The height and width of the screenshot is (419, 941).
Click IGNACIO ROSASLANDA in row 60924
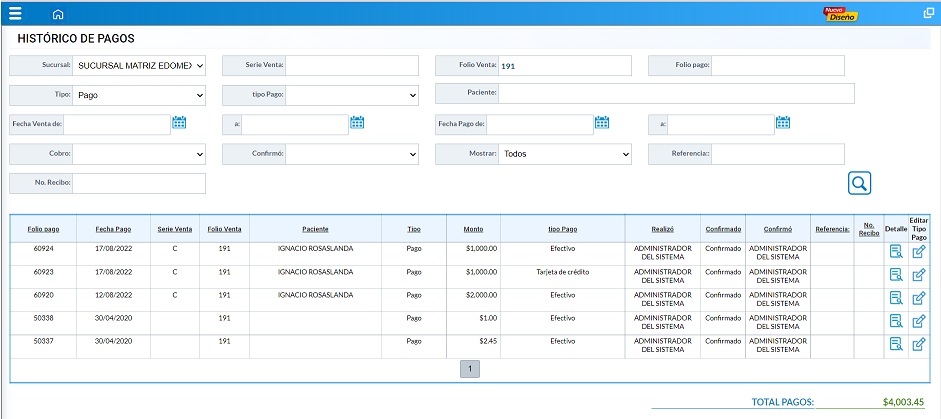(x=316, y=249)
